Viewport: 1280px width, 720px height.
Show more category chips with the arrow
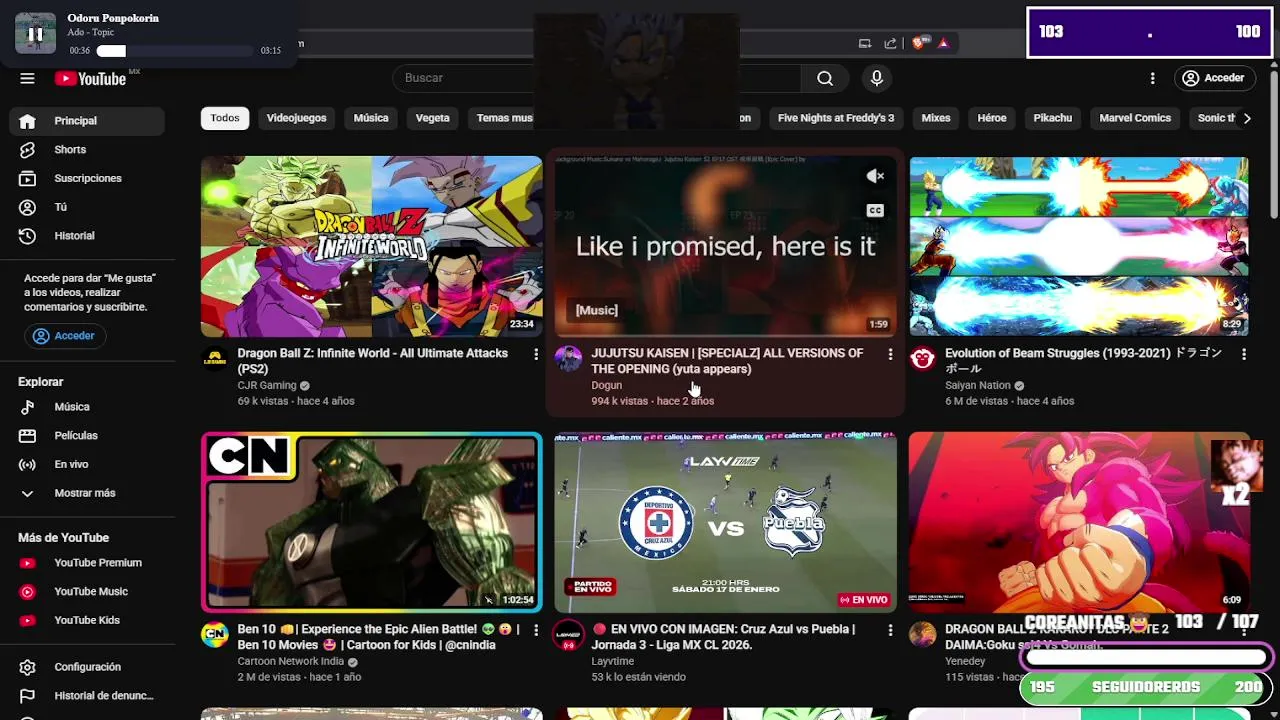point(1246,118)
